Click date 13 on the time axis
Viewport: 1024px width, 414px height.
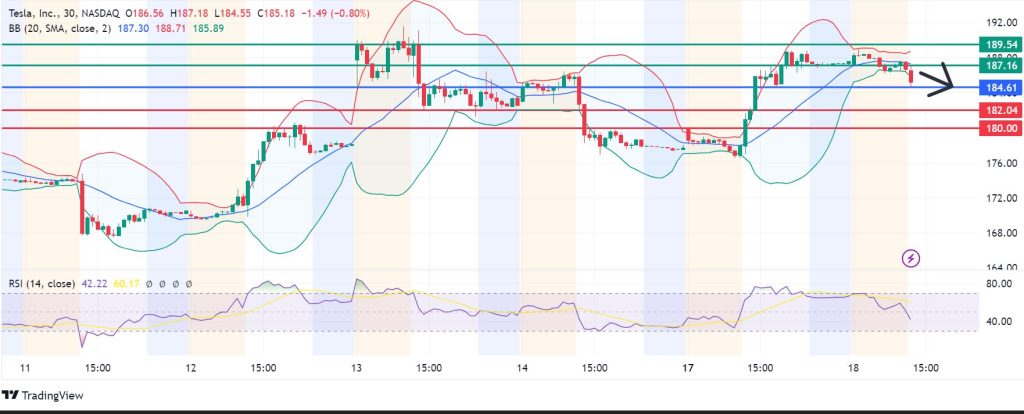pyautogui.click(x=355, y=368)
